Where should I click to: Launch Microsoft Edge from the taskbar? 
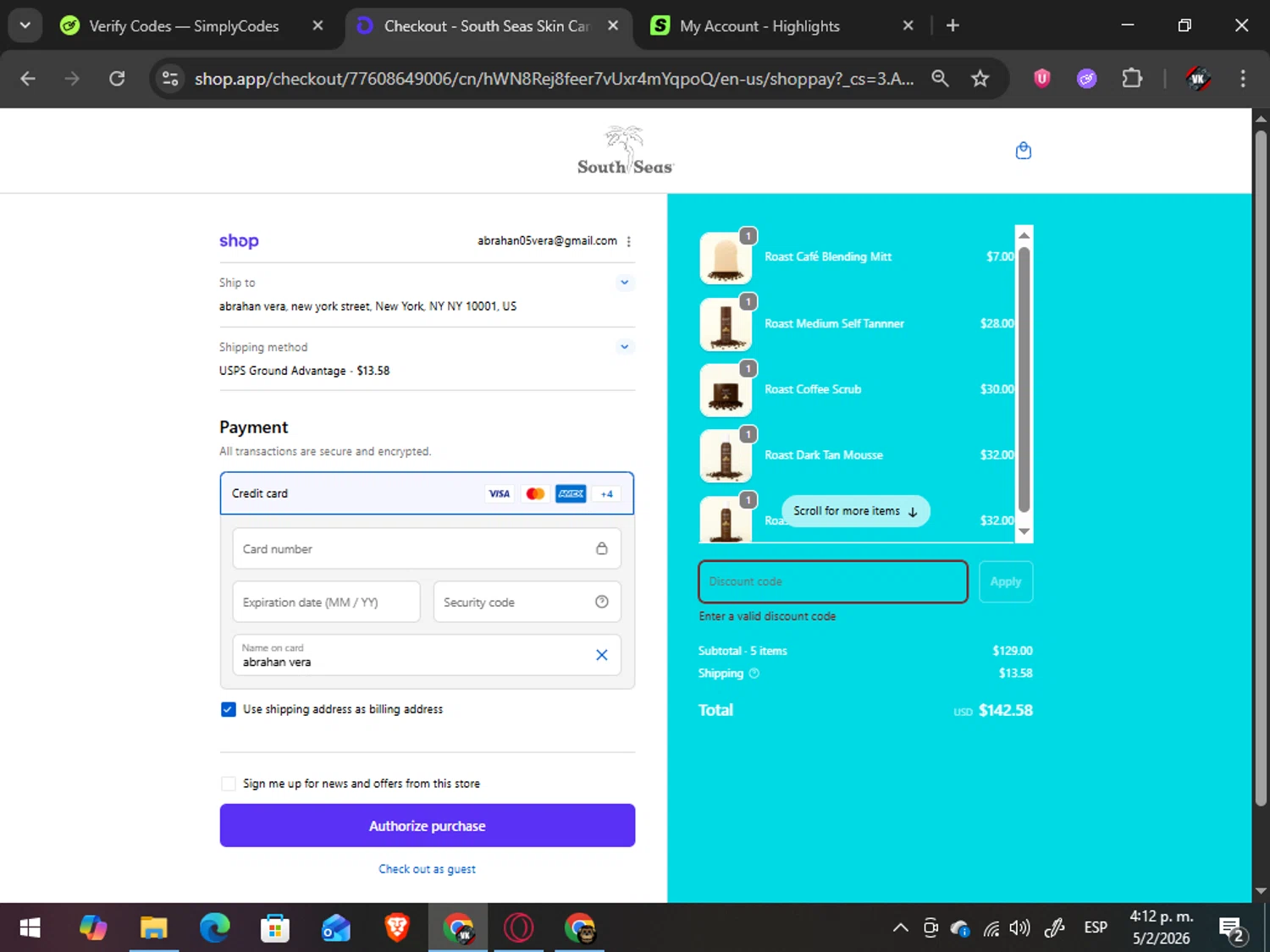coord(214,928)
